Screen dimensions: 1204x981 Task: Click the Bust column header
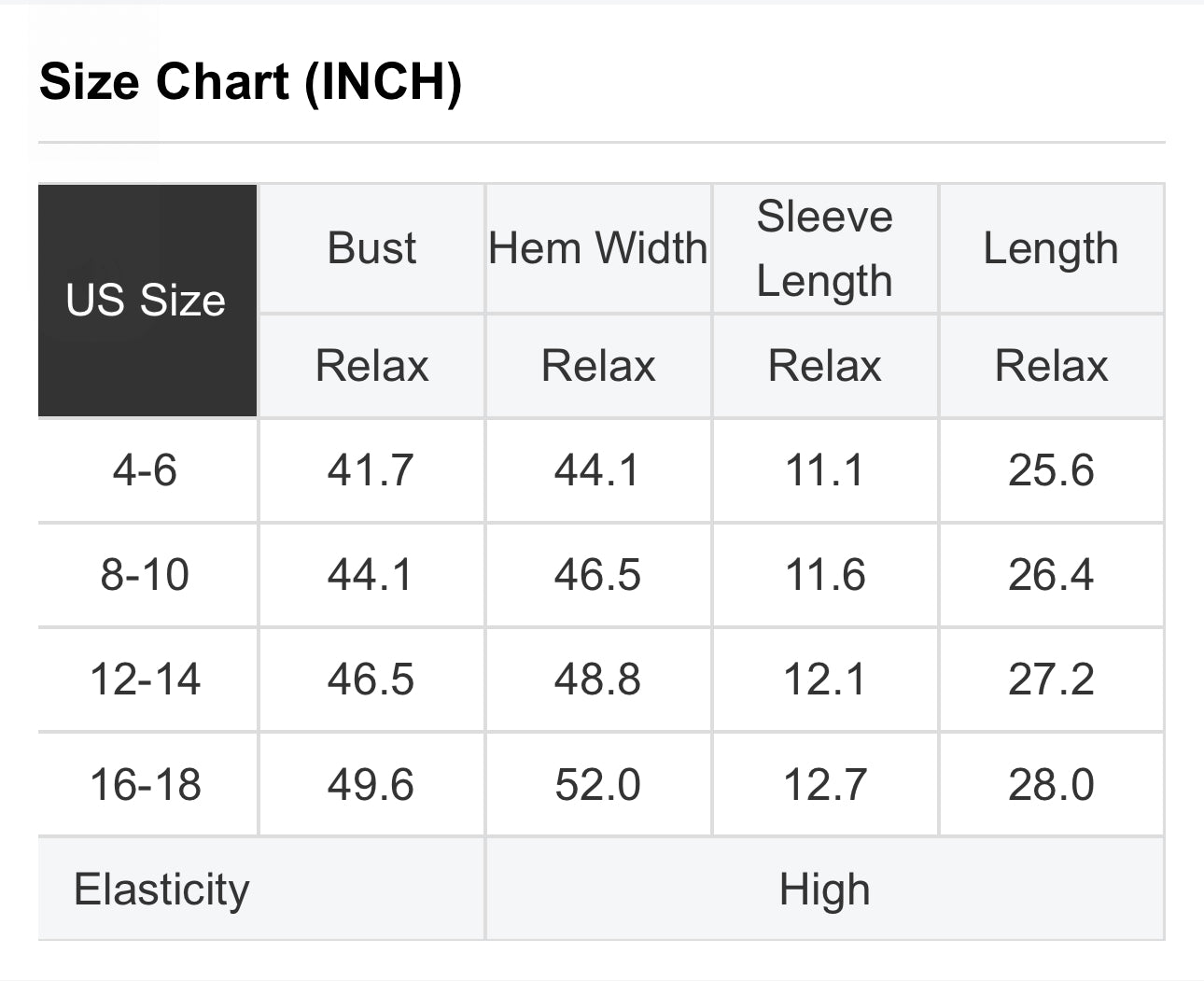[371, 248]
